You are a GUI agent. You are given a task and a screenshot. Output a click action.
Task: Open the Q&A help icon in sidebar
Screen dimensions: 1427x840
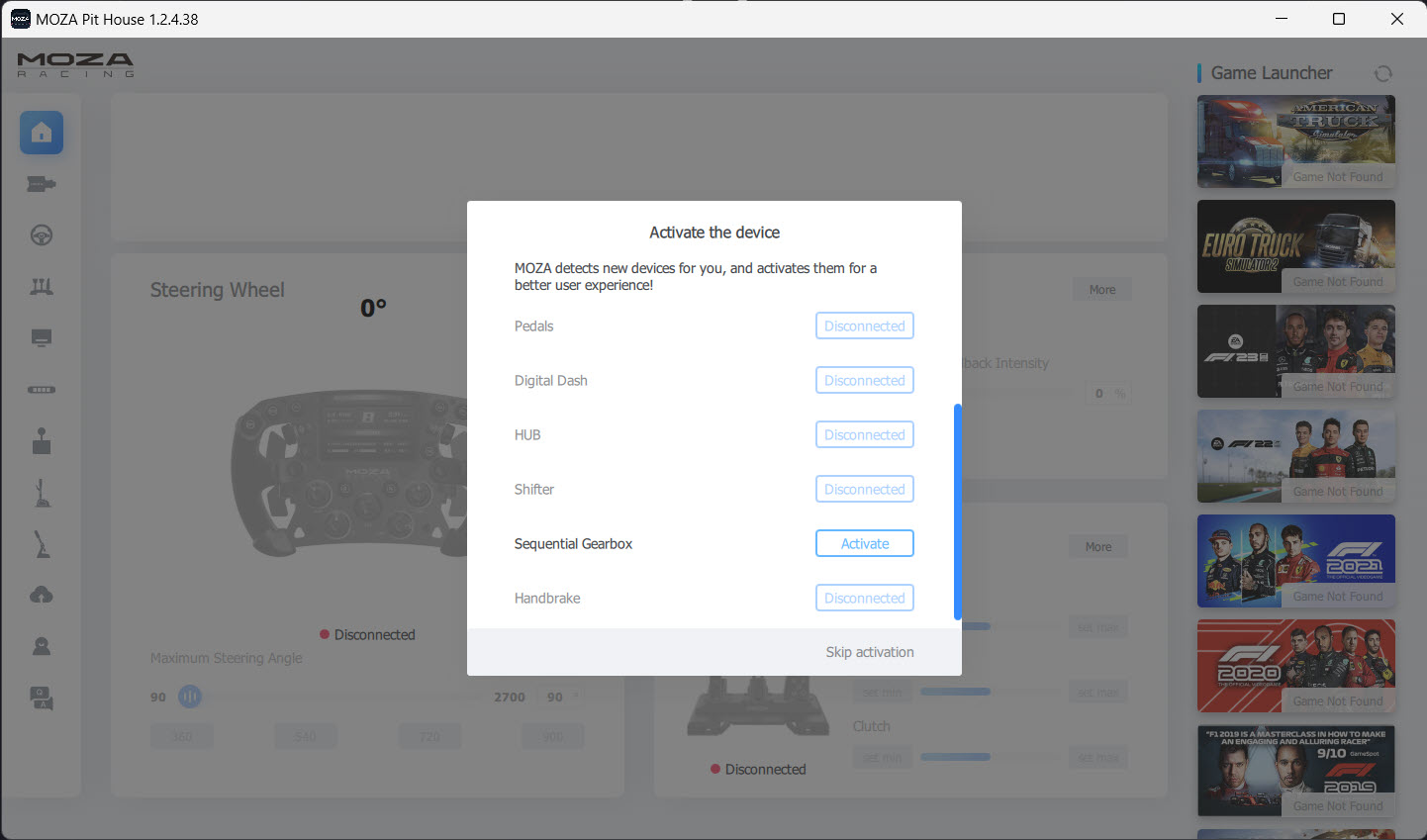(x=42, y=699)
